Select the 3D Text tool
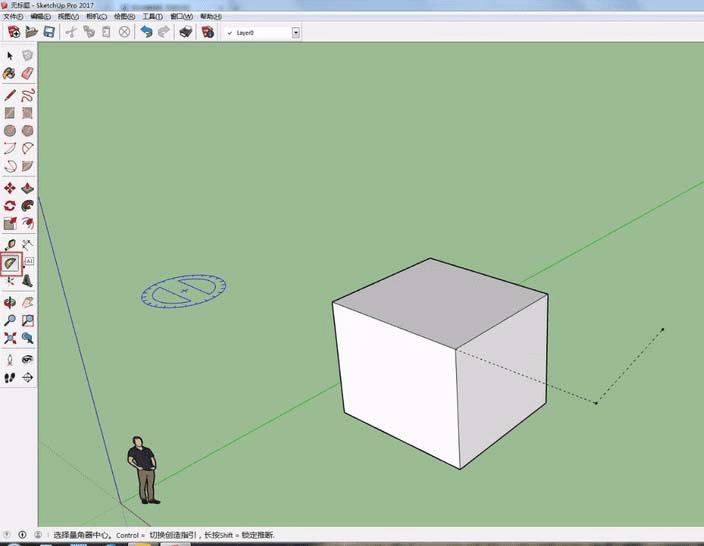This screenshot has height=546, width=704. click(x=27, y=281)
